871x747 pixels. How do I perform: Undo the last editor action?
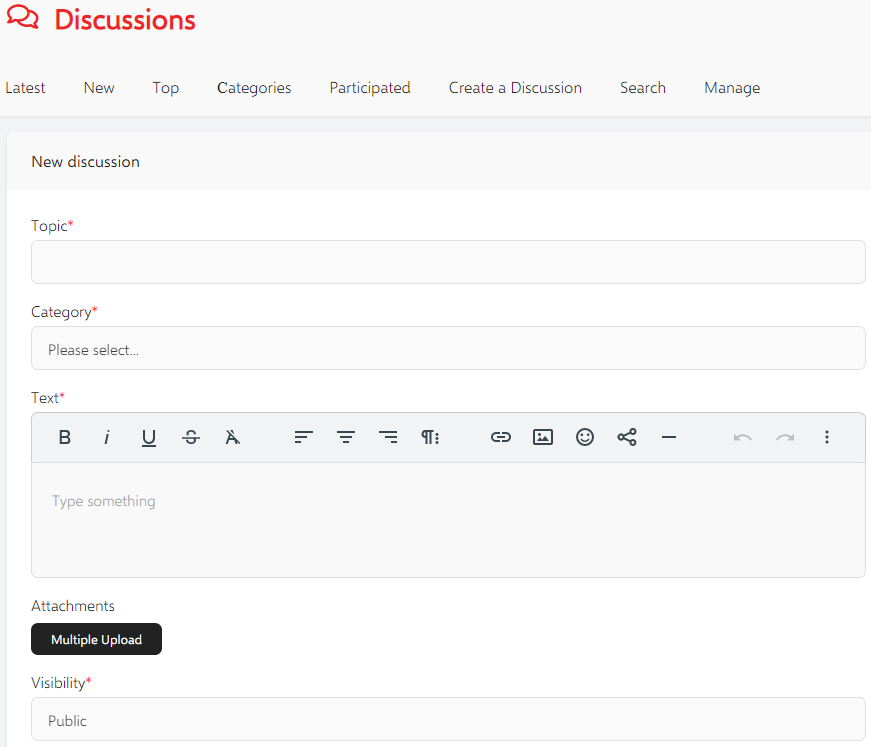pos(743,438)
